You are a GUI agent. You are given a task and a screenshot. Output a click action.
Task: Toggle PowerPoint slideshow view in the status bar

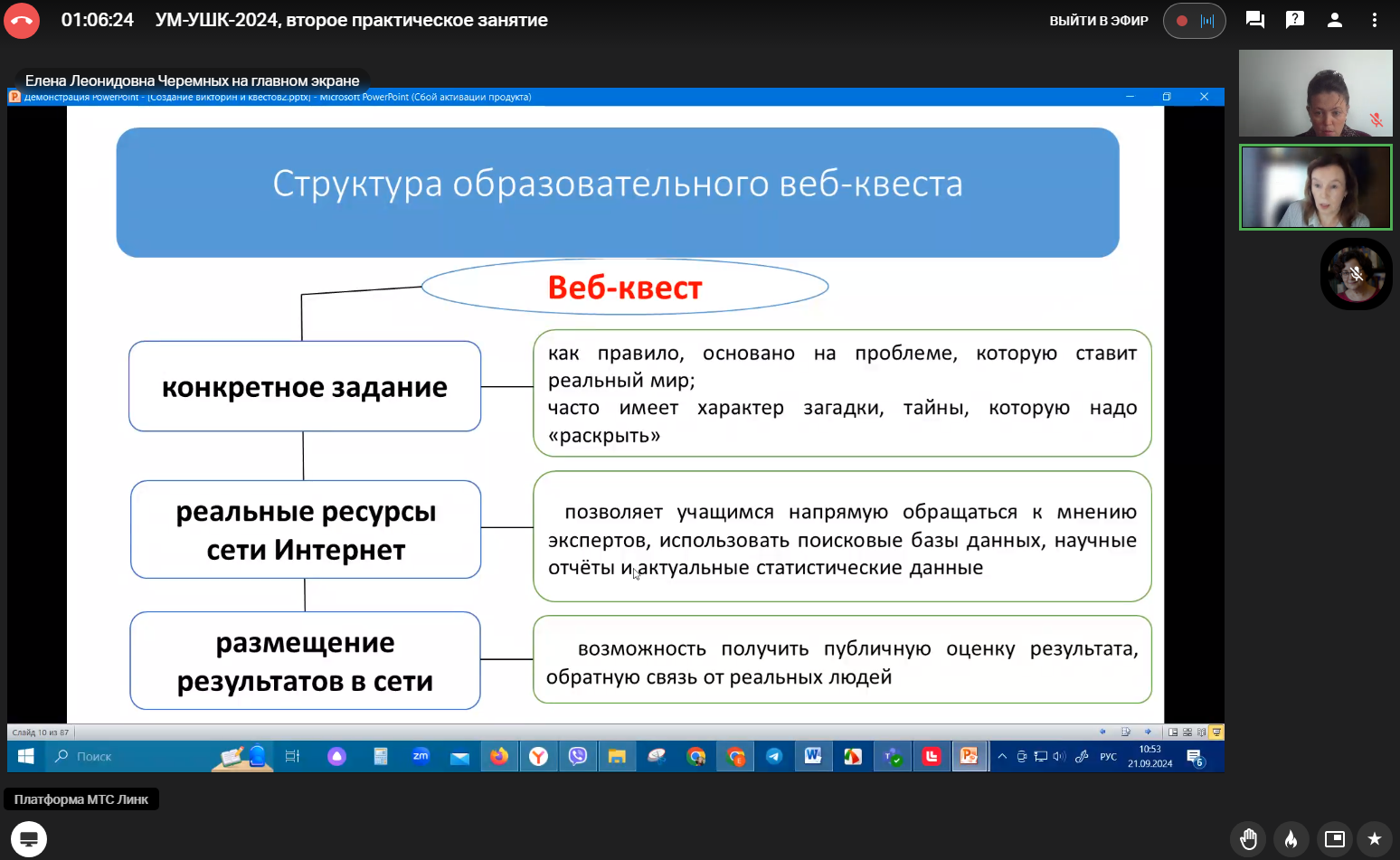point(1216,732)
